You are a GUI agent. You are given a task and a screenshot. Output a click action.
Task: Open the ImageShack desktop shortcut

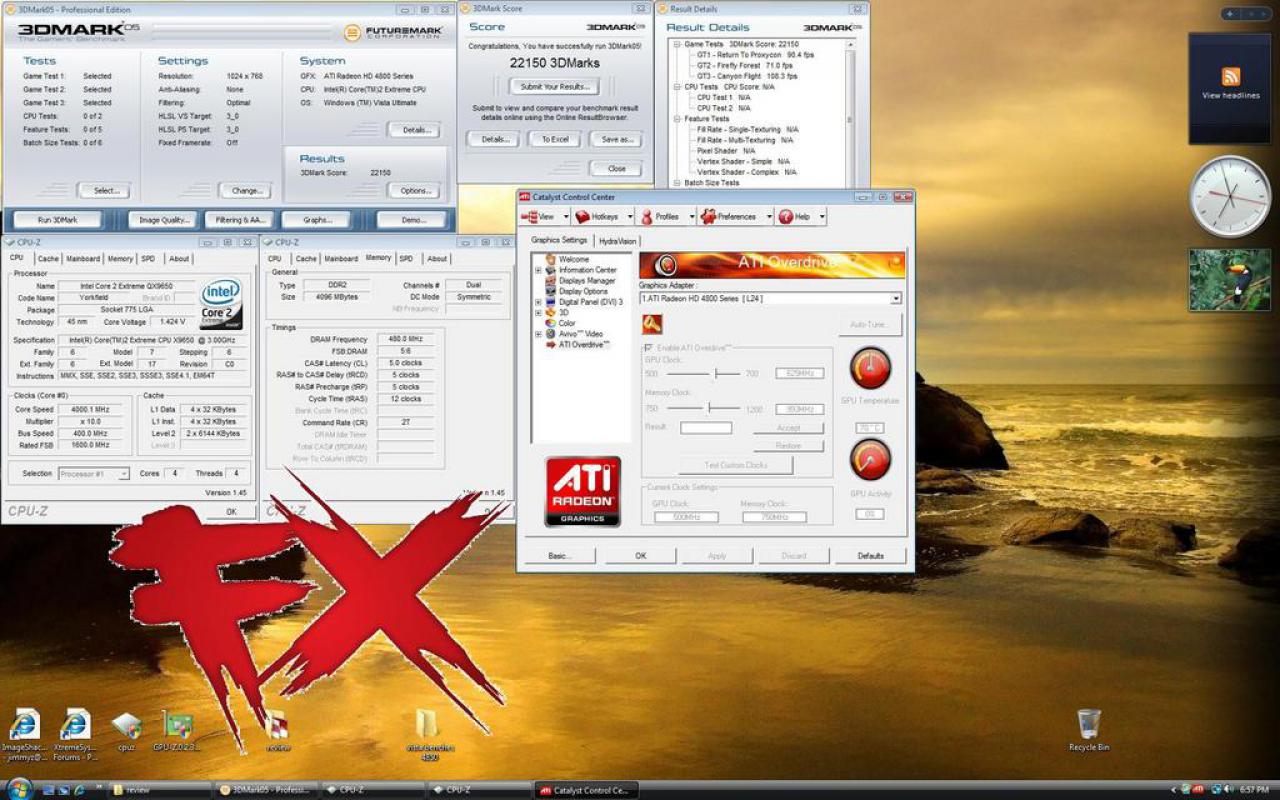[x=24, y=725]
